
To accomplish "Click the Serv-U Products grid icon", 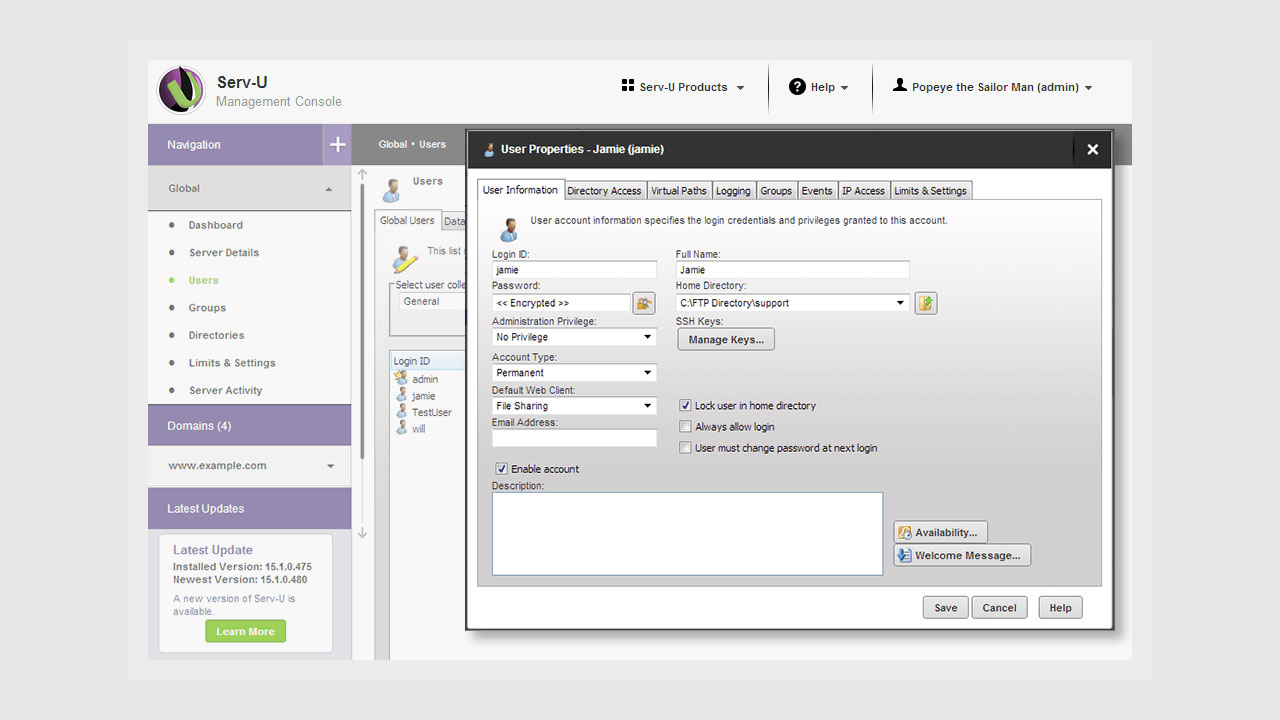I will click(628, 86).
